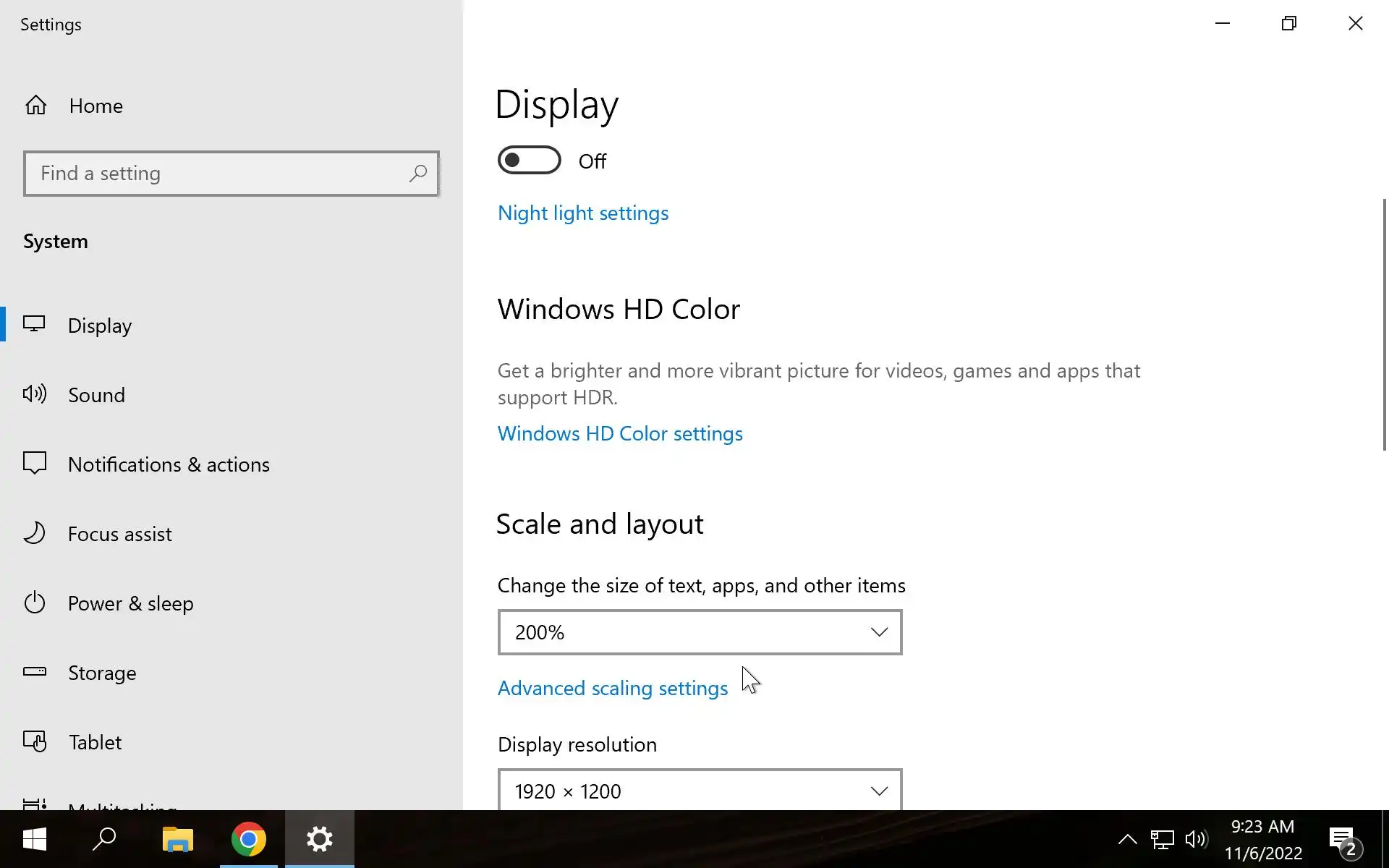
Task: Click the Find a setting search field
Action: (217, 174)
